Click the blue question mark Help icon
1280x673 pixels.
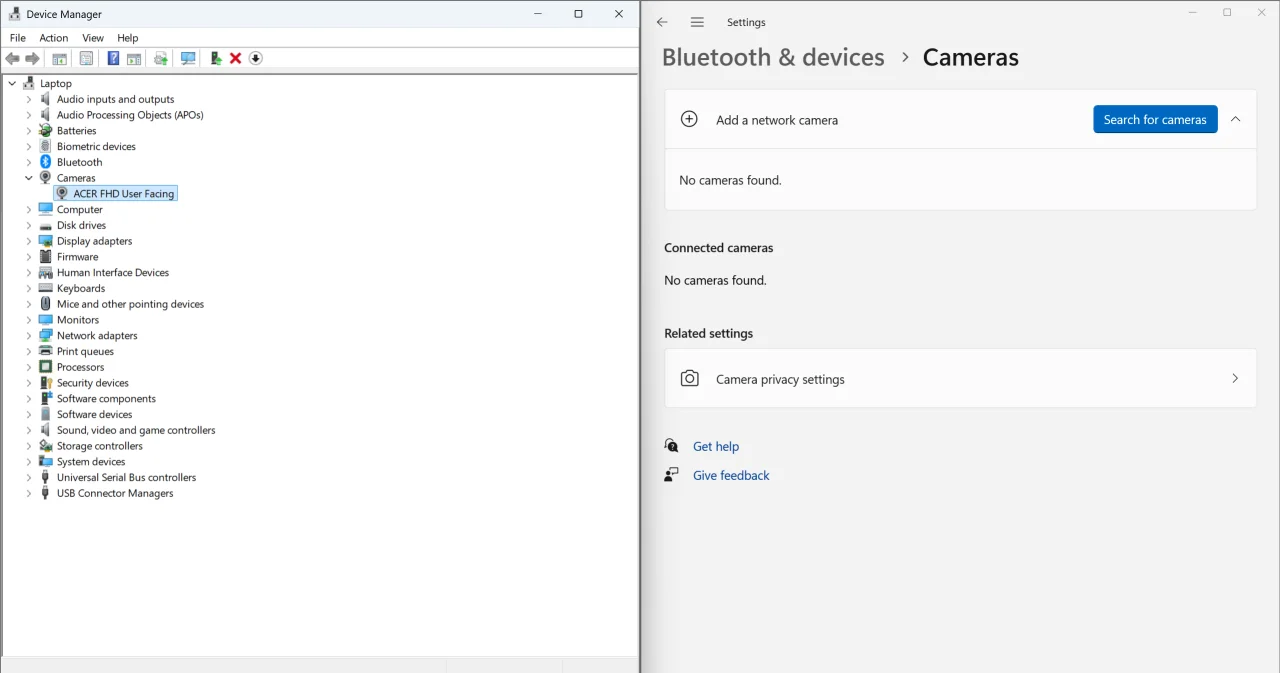tap(113, 59)
